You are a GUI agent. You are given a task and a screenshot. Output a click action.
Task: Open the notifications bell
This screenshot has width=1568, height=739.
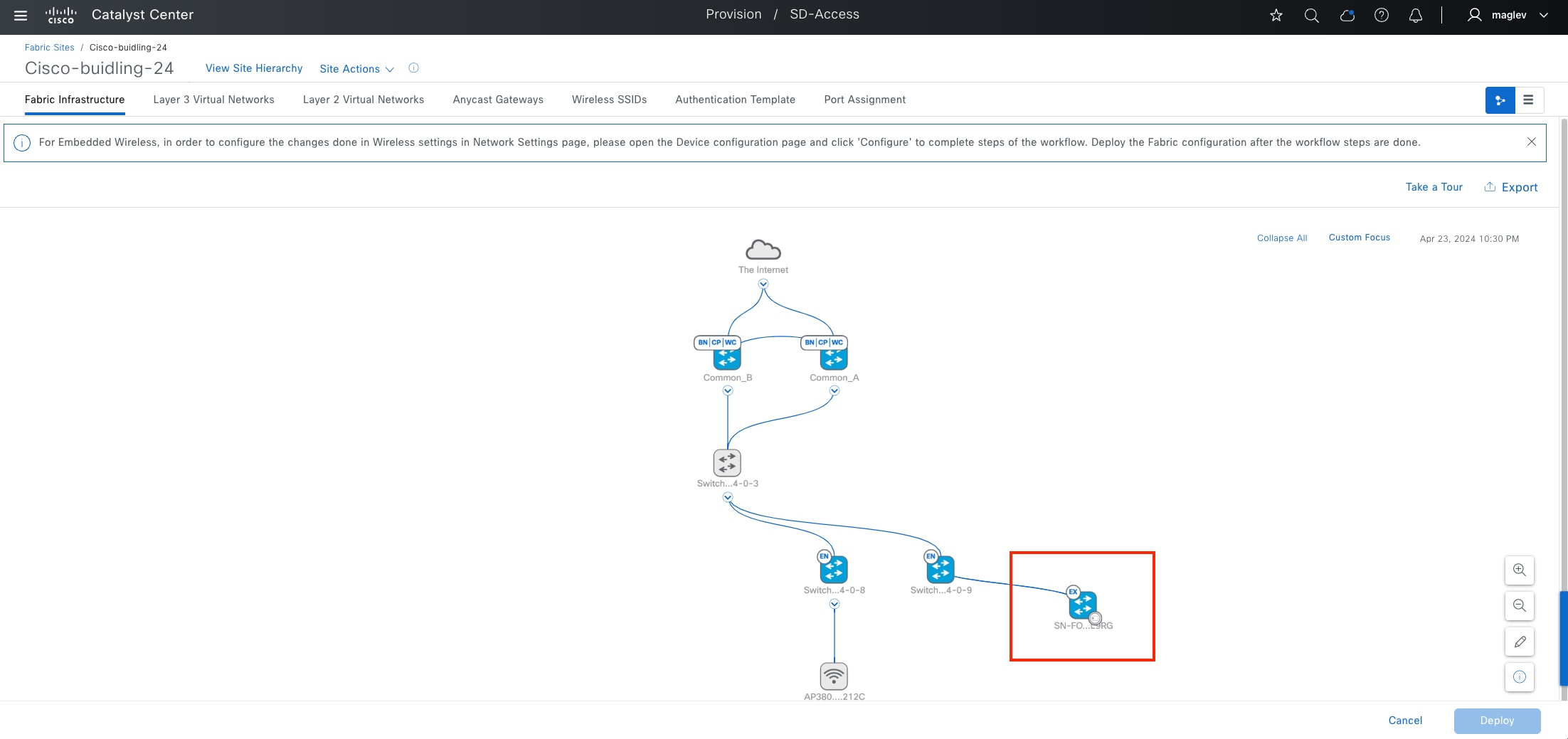click(1416, 15)
